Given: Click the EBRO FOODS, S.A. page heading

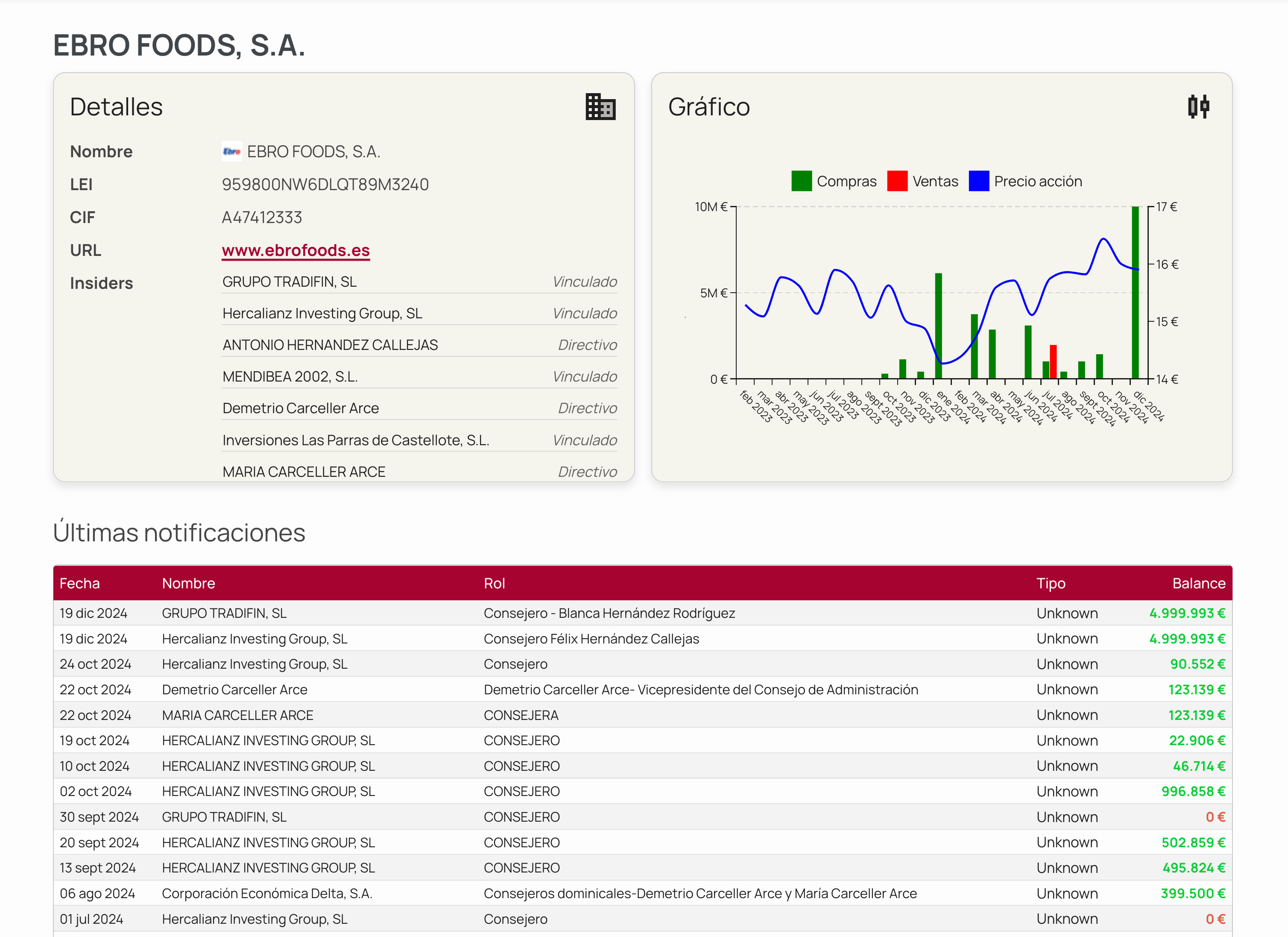Looking at the screenshot, I should [x=179, y=45].
